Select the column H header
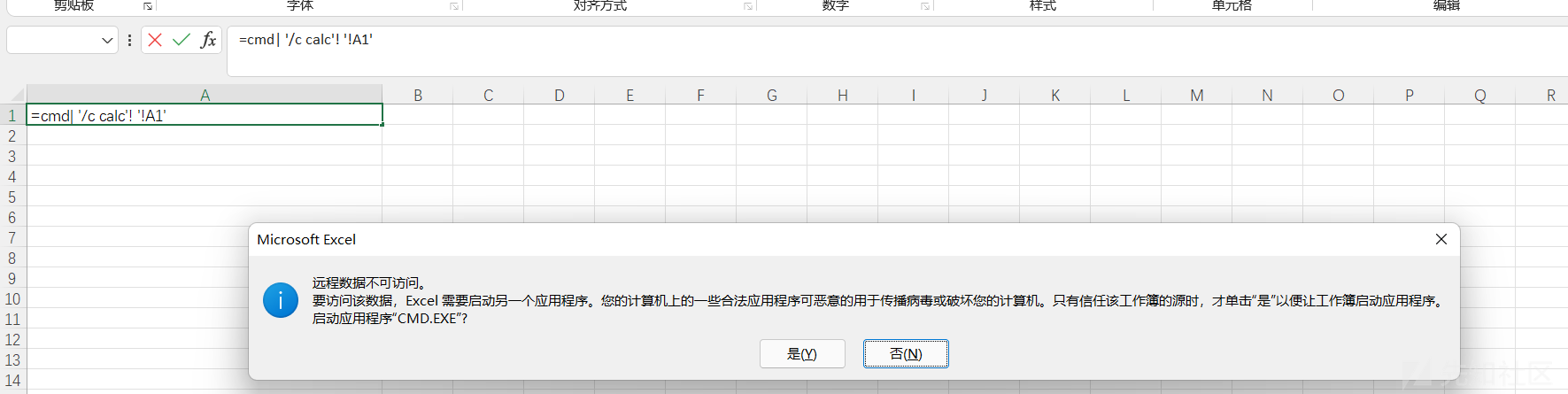The height and width of the screenshot is (394, 1568). (x=843, y=95)
